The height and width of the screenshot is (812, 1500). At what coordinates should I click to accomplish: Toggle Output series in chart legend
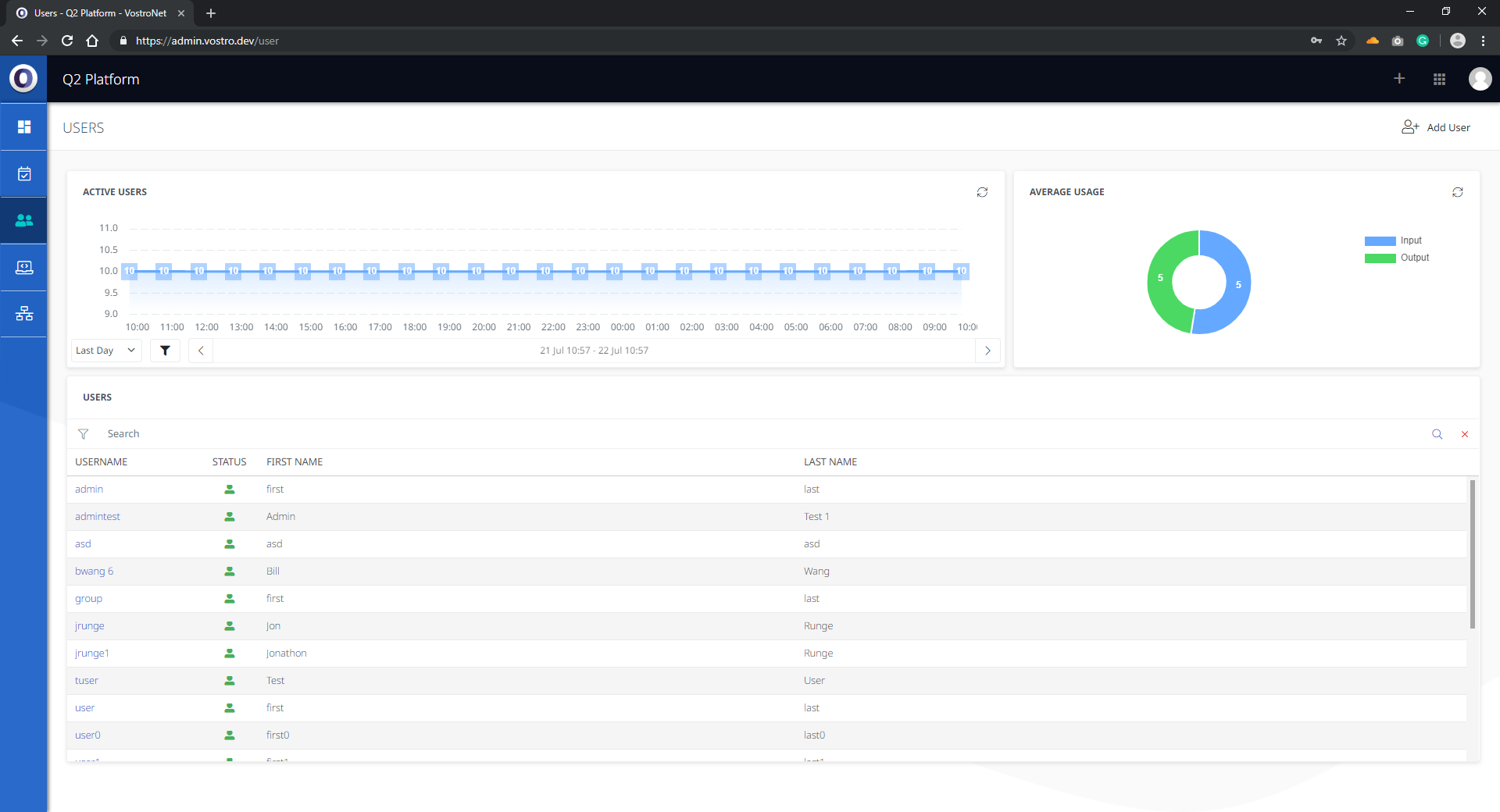(x=1397, y=258)
